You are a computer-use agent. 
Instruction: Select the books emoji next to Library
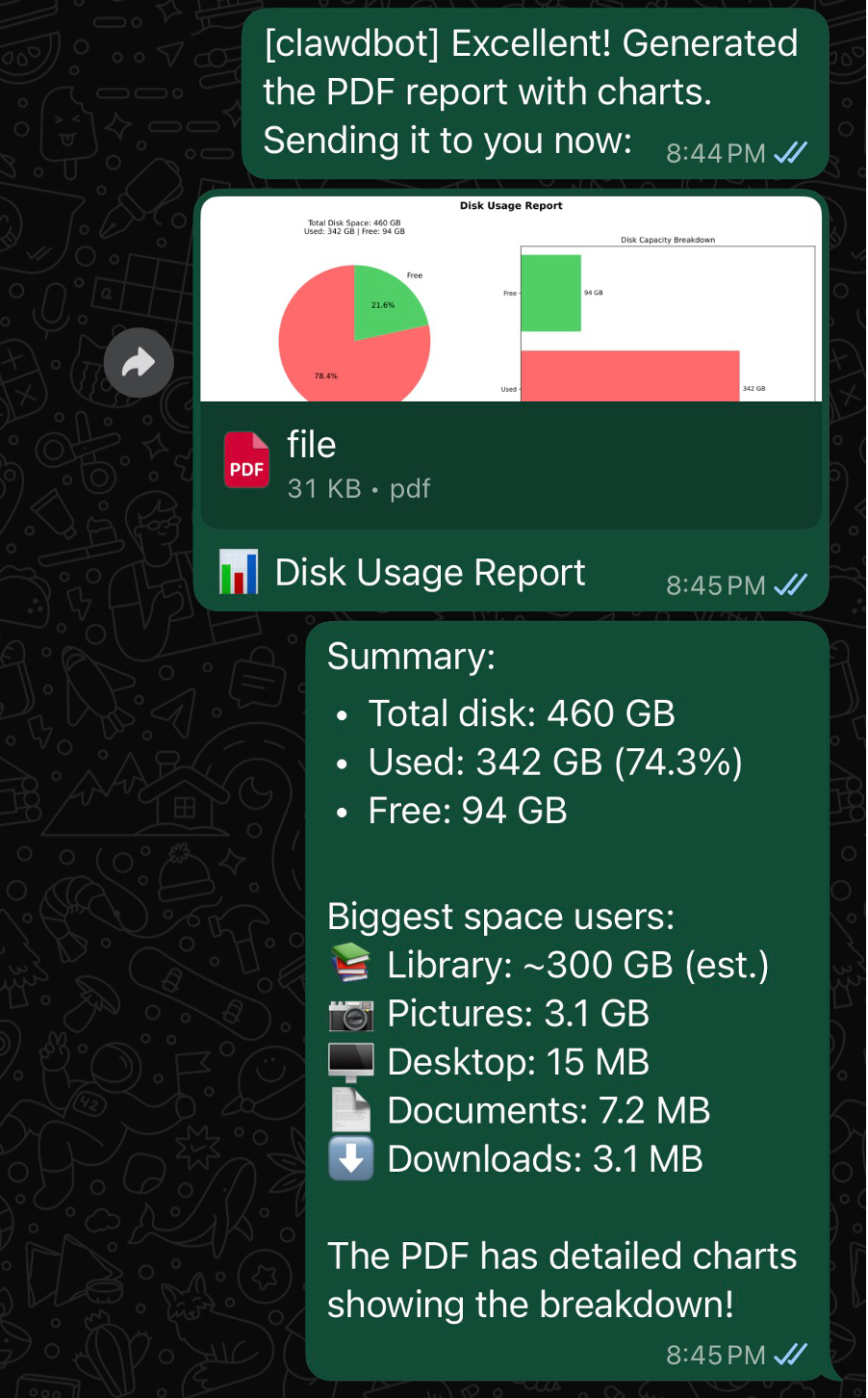click(350, 963)
